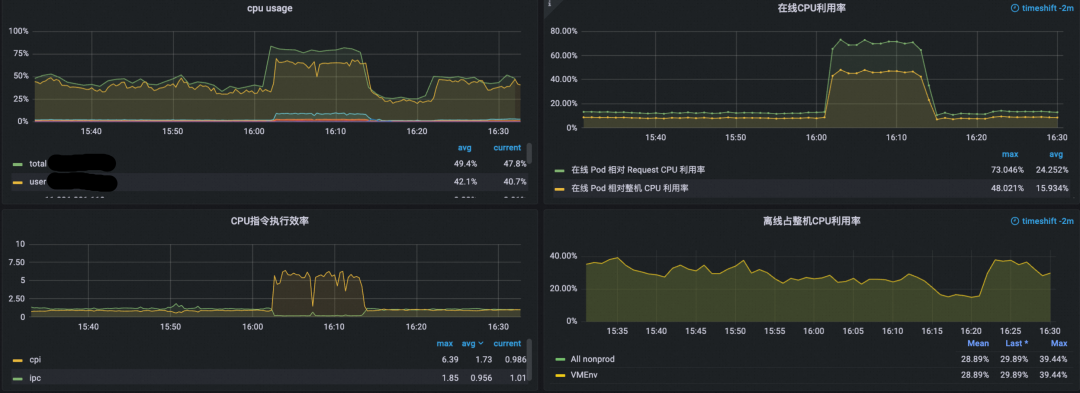Click 15:50 time label in CPU指令执行效率 chart
The width and height of the screenshot is (1080, 393).
coord(172,327)
